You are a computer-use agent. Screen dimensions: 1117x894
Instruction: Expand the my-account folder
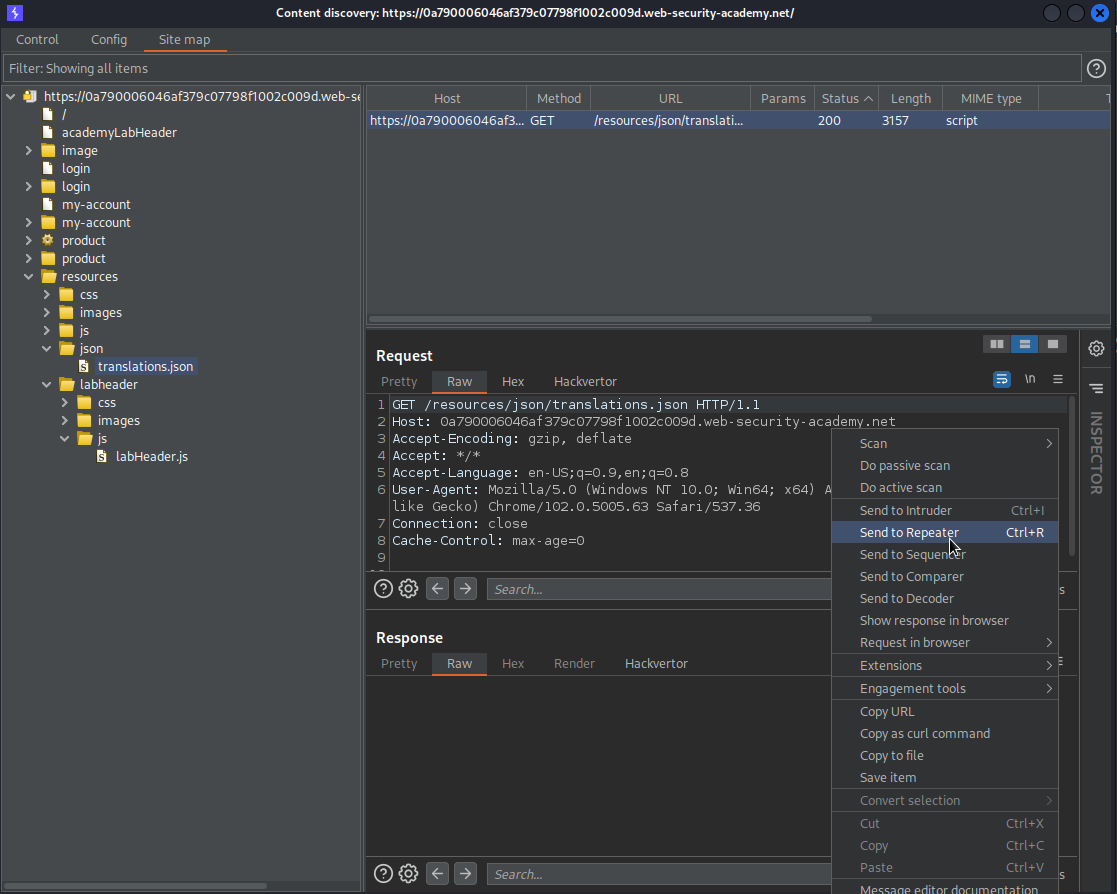click(28, 222)
